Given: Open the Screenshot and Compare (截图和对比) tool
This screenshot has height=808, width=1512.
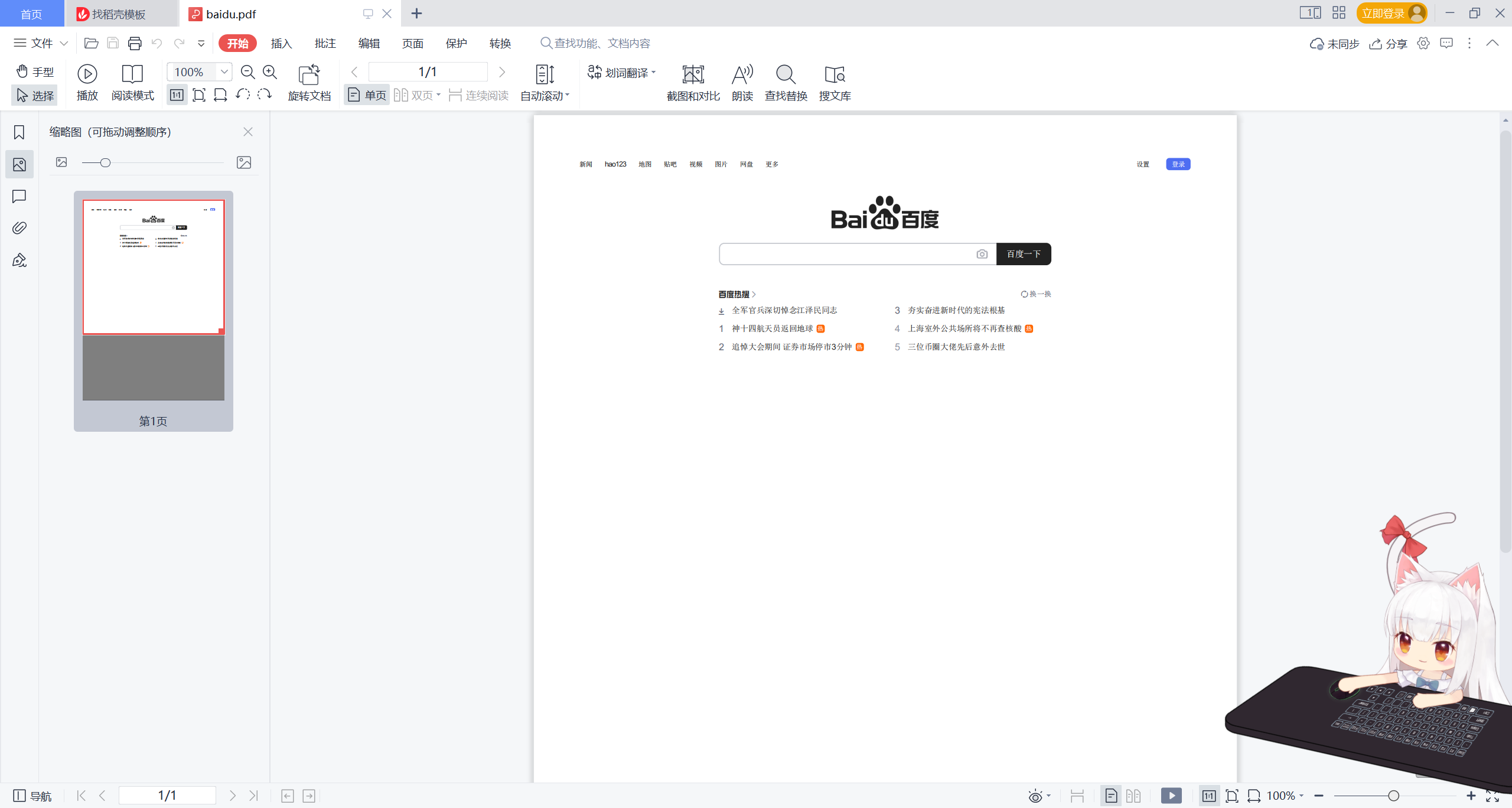Looking at the screenshot, I should [693, 75].
